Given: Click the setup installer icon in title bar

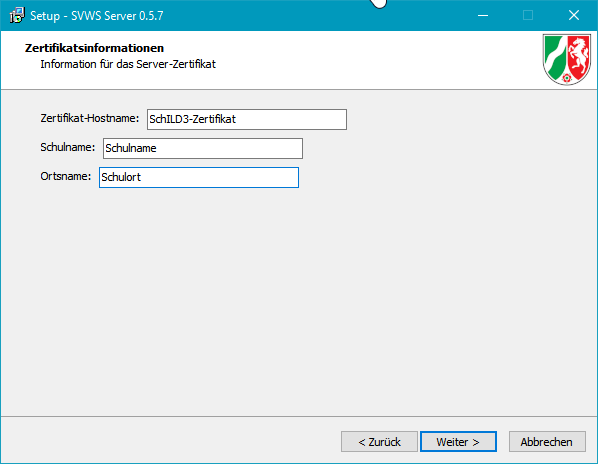Looking at the screenshot, I should click(x=17, y=16).
